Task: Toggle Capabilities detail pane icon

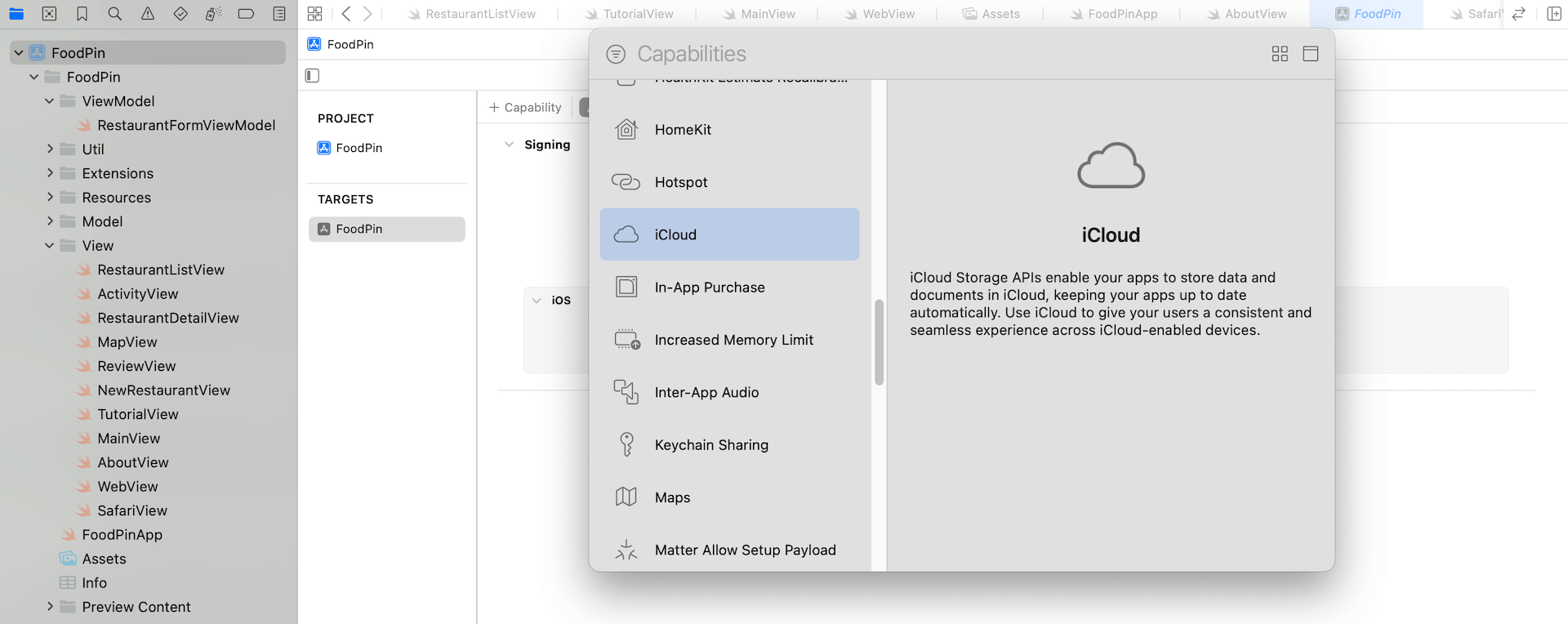Action: click(x=1311, y=54)
